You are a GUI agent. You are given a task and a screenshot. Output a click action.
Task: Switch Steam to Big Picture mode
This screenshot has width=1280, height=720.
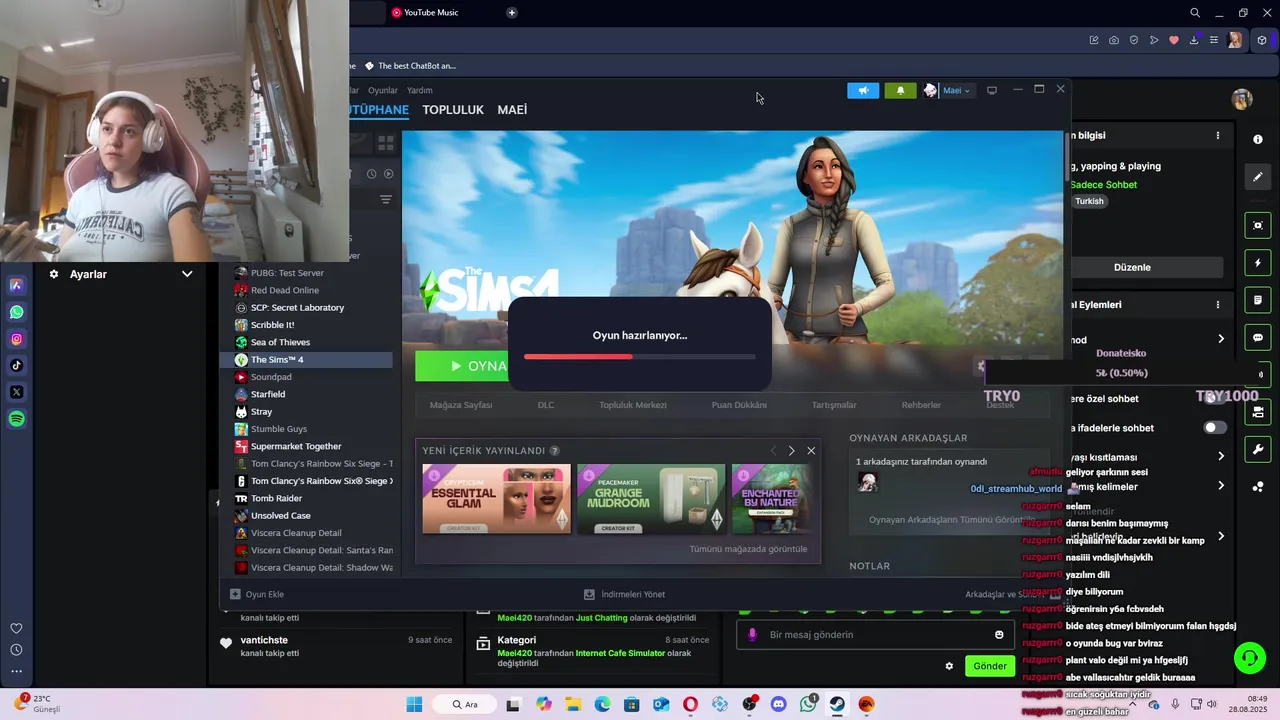[992, 90]
